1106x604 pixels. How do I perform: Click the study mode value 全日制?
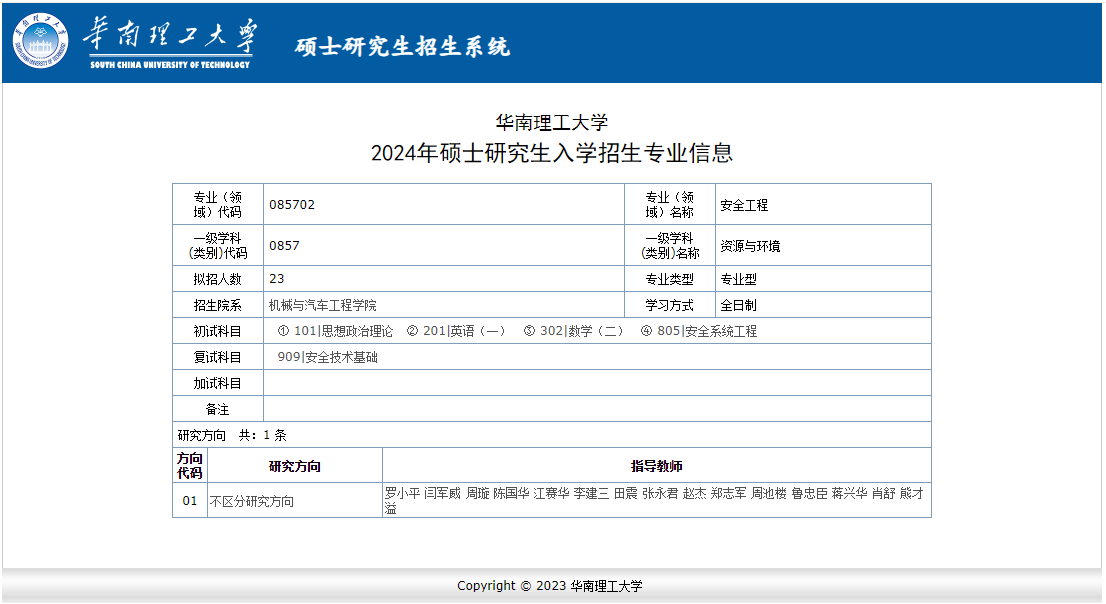tap(739, 306)
